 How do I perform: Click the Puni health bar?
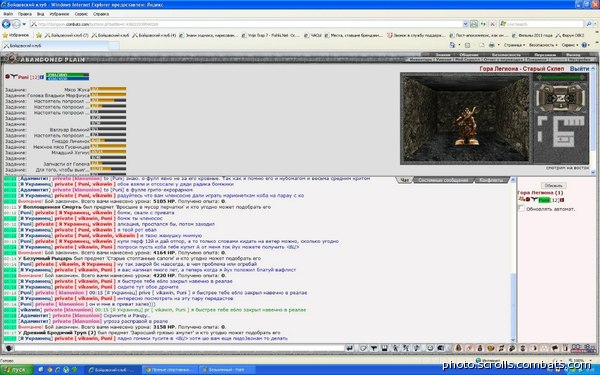67,75
